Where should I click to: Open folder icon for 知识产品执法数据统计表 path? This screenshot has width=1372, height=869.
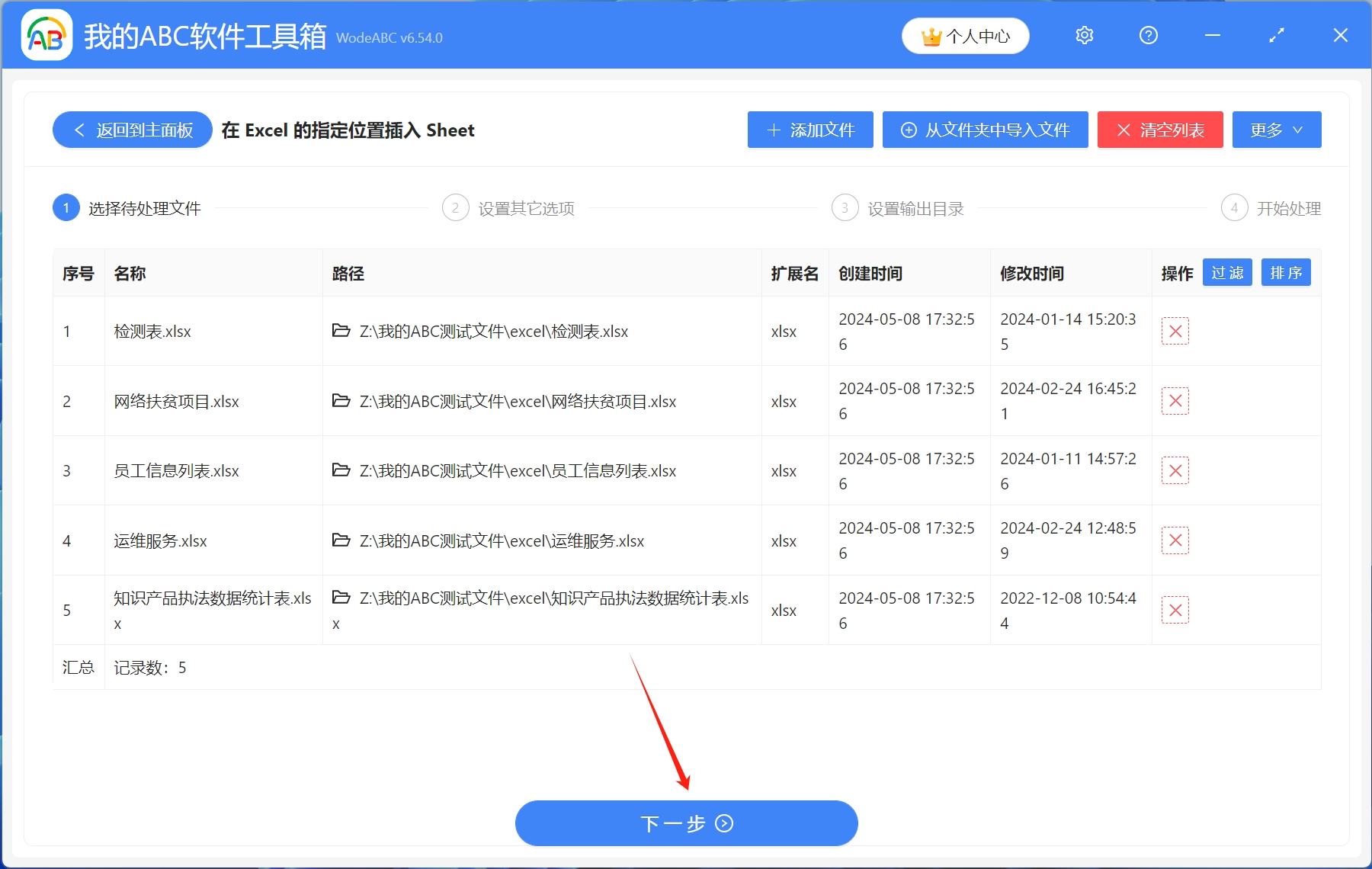(x=341, y=598)
